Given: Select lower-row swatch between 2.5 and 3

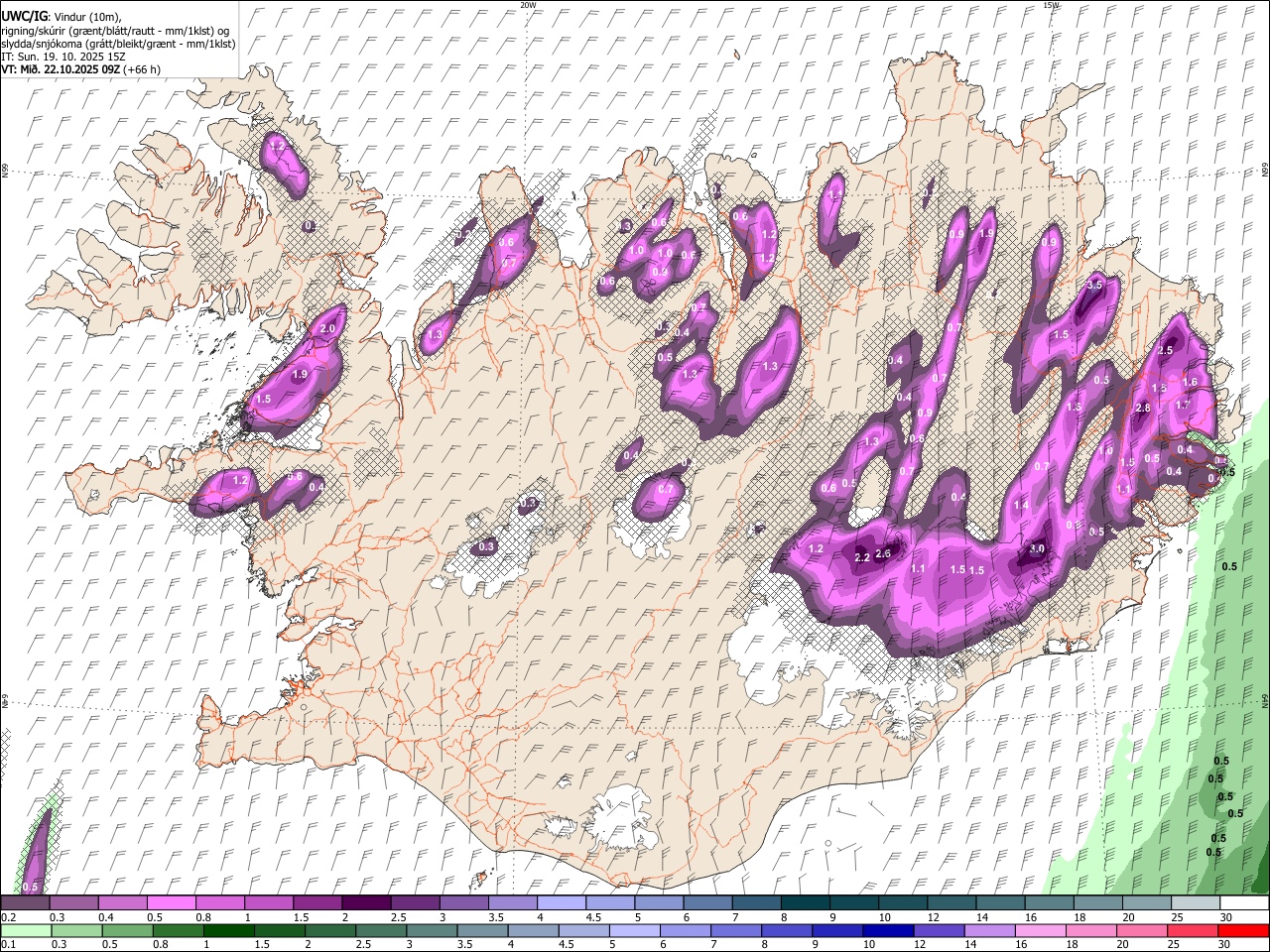Looking at the screenshot, I should [x=381, y=931].
